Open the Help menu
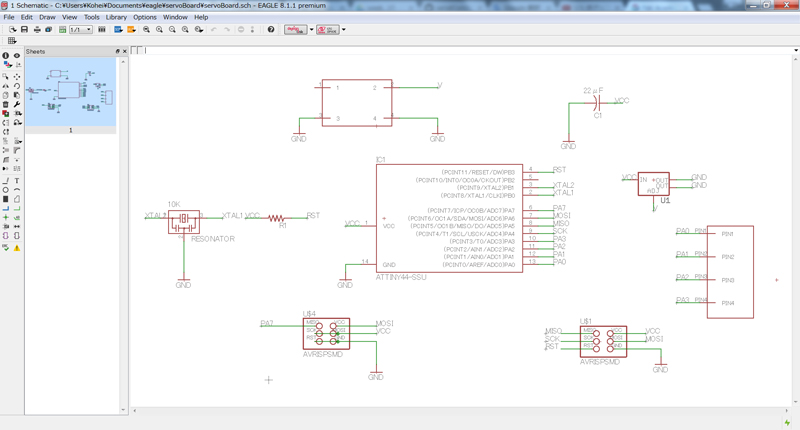This screenshot has width=800, height=430. tap(201, 17)
